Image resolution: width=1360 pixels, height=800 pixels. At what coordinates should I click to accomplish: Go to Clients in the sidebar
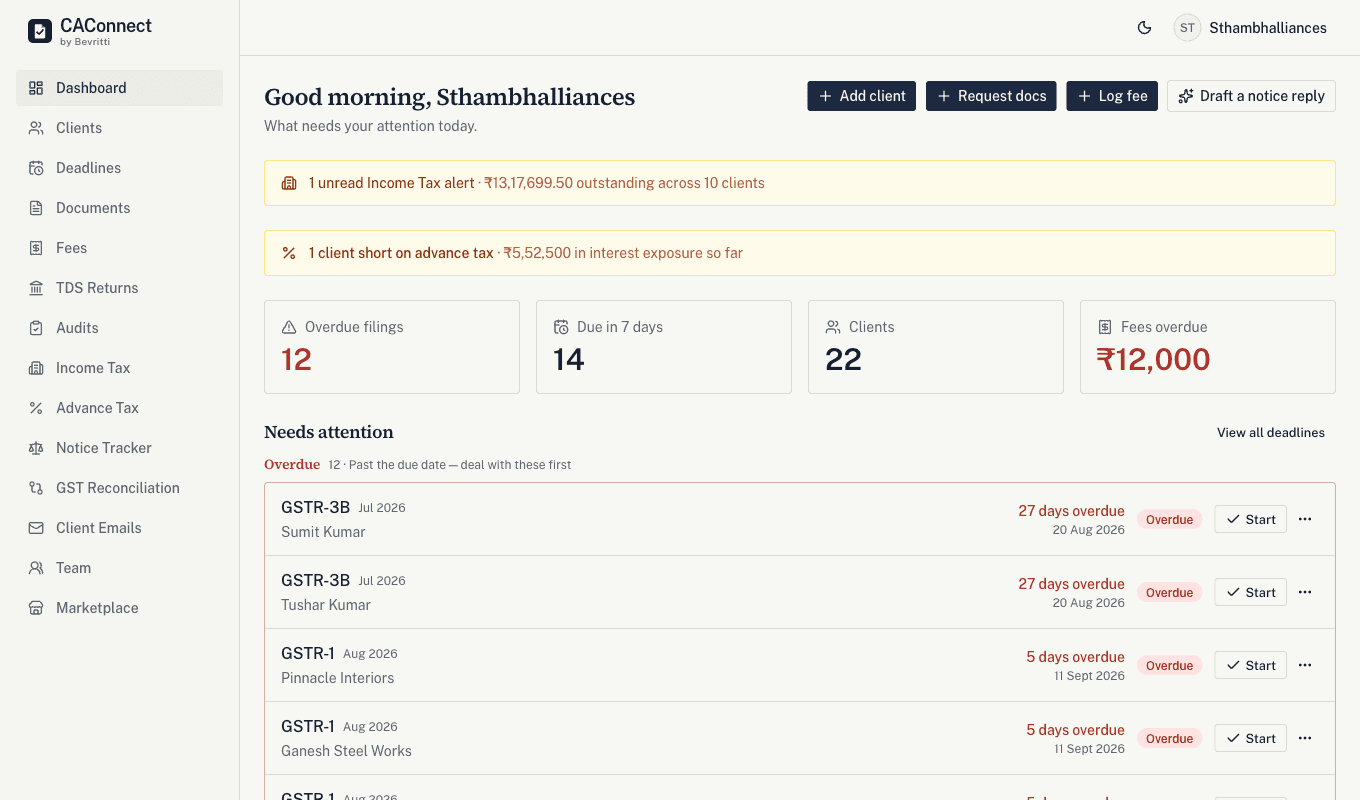119,128
